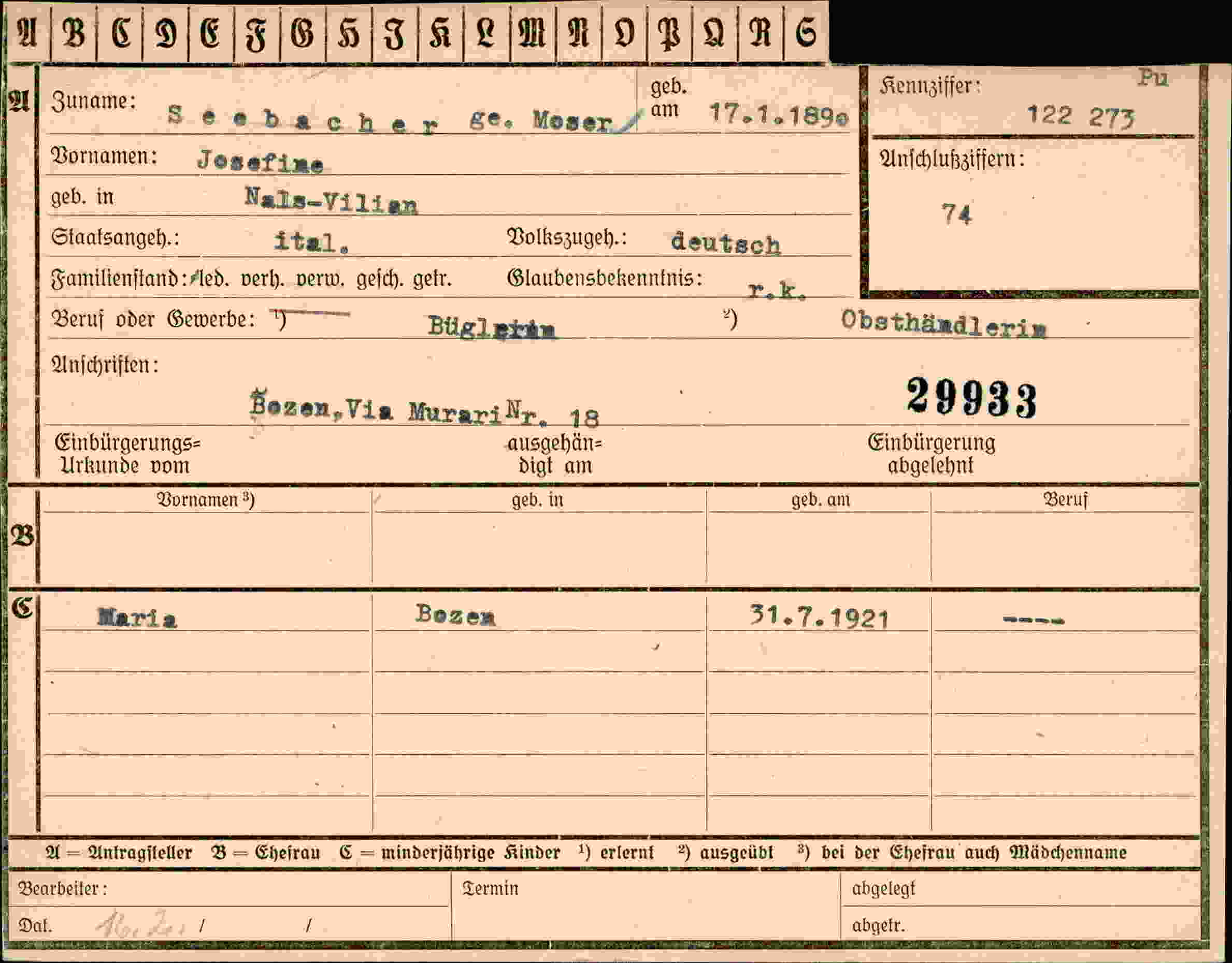Click the birthplace 'Nals-Vilian'
Image resolution: width=1232 pixels, height=963 pixels.
331,201
